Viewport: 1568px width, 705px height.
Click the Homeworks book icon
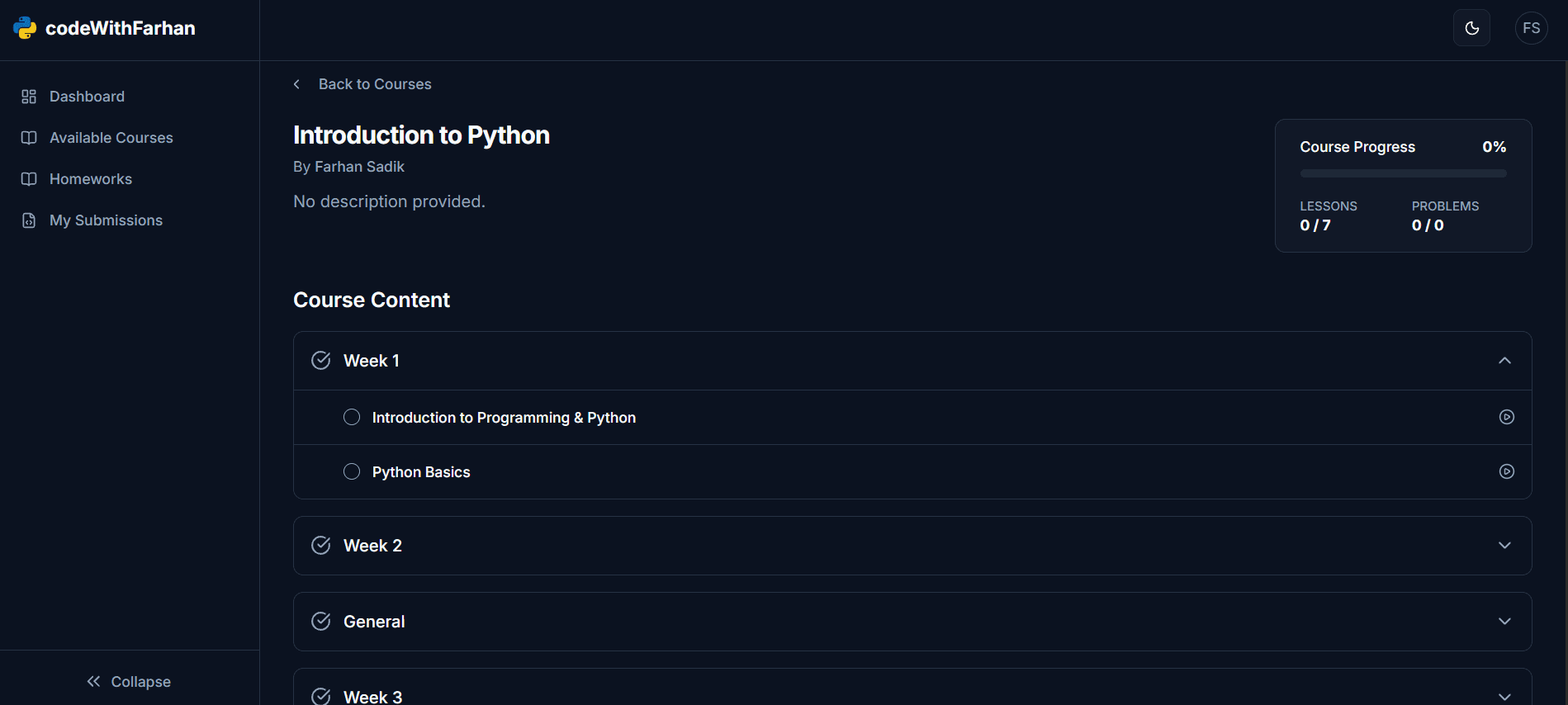(x=29, y=179)
